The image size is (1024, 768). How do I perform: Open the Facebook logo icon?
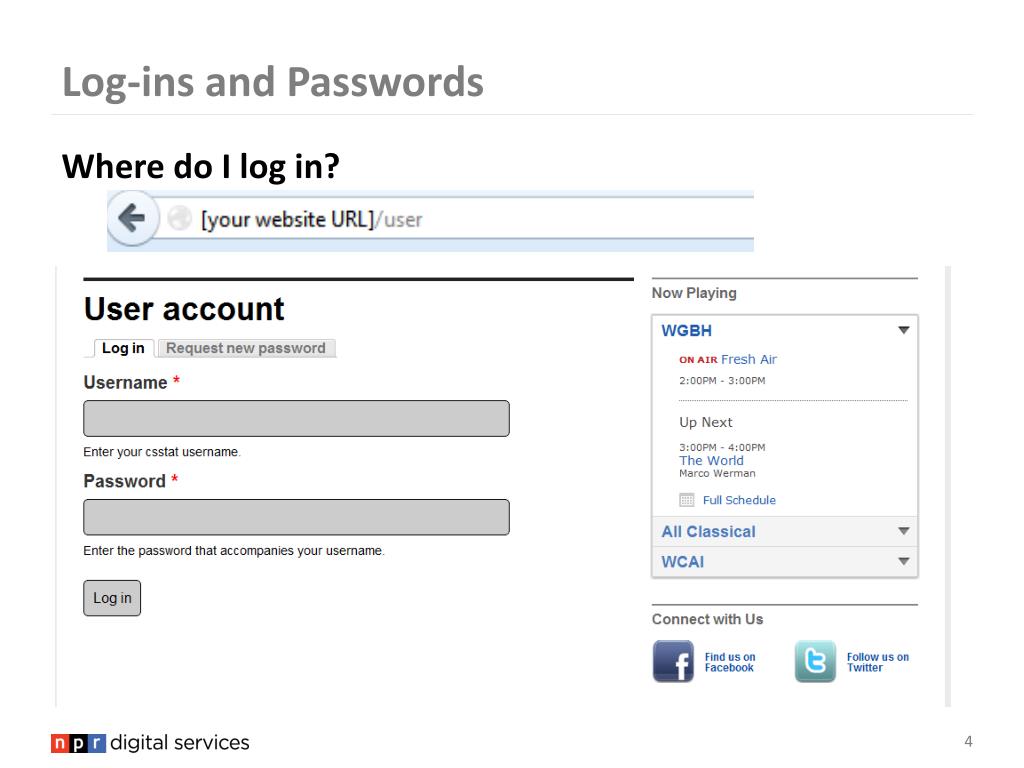pos(673,662)
